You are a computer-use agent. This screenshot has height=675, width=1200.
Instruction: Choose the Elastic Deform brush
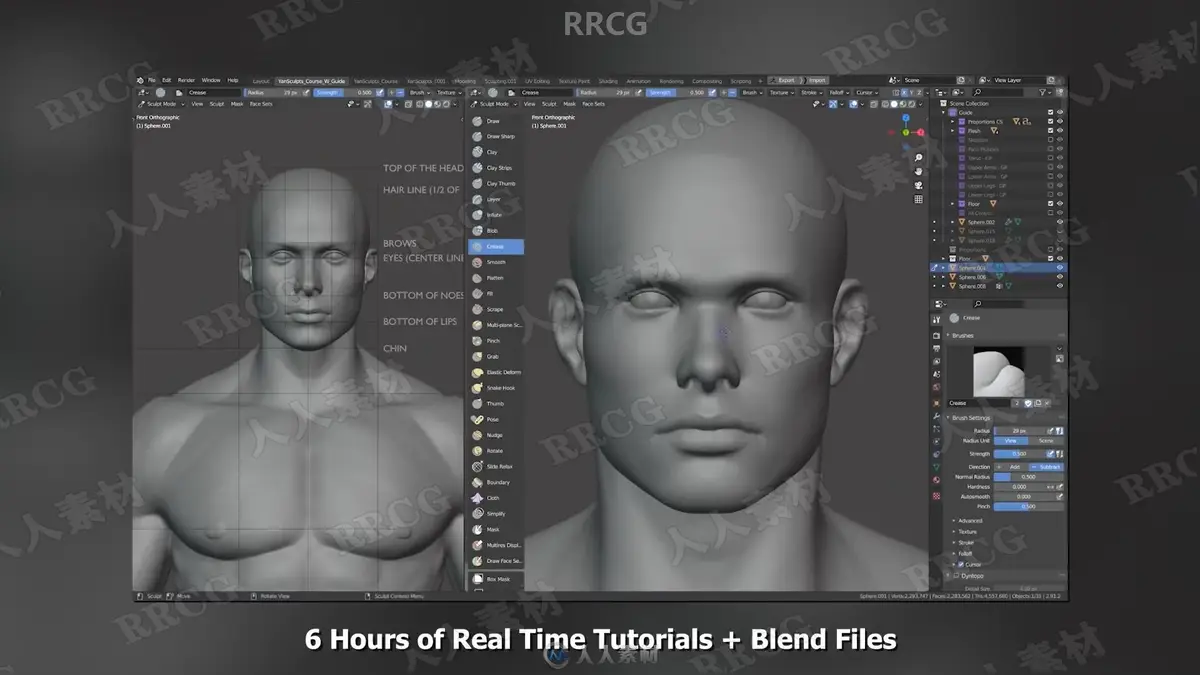click(495, 372)
